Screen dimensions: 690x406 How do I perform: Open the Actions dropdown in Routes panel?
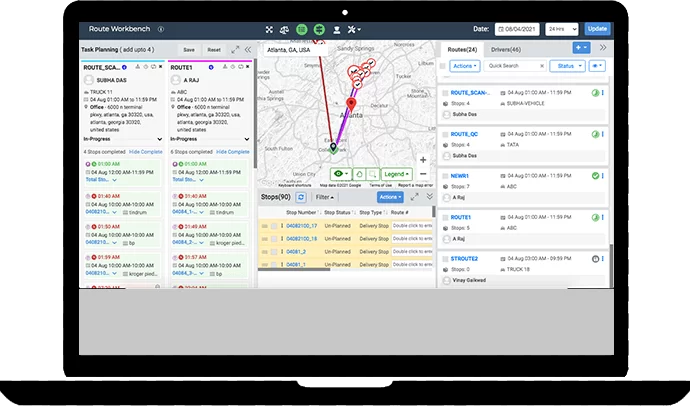465,66
